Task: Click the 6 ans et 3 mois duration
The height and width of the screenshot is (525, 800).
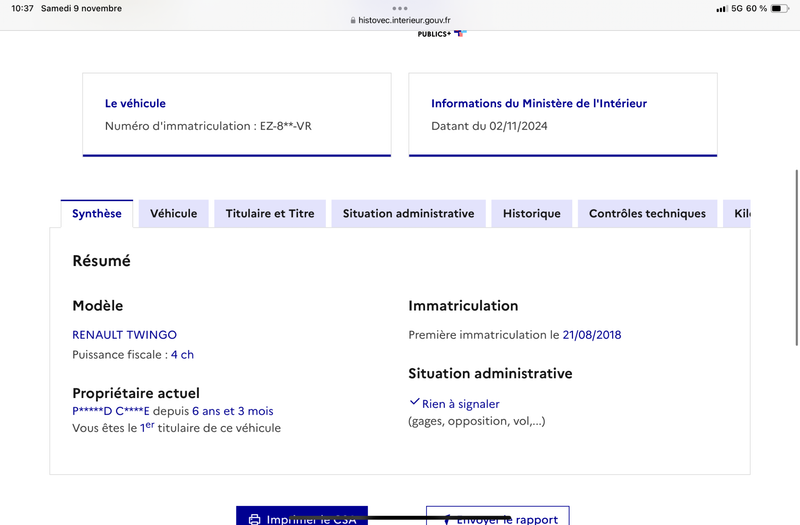Action: (233, 411)
